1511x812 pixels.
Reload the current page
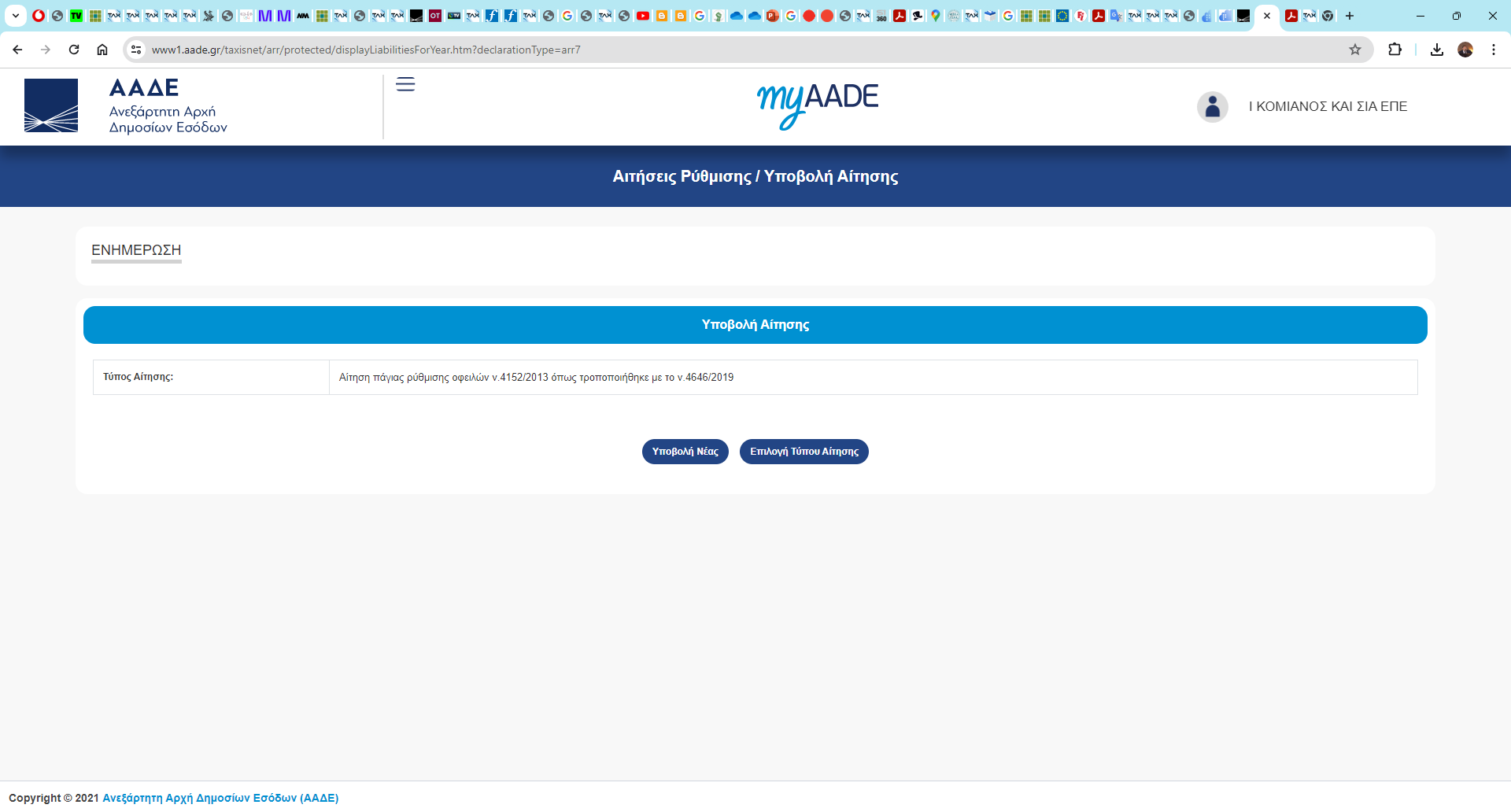coord(74,50)
